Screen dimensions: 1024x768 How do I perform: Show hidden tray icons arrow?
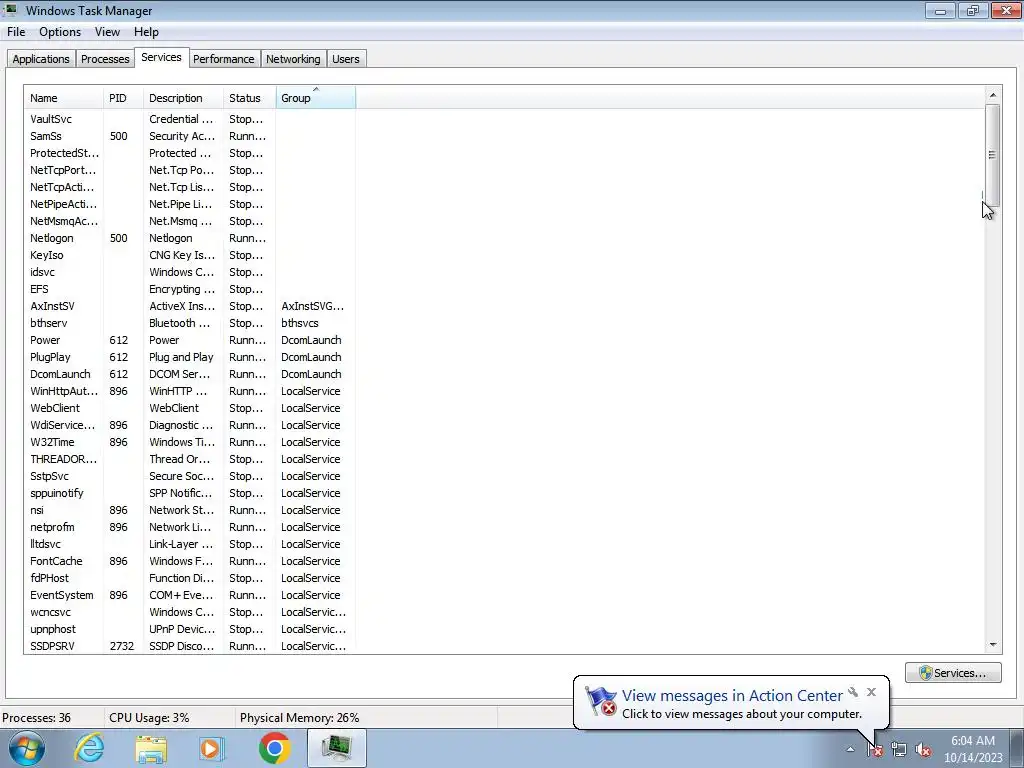click(850, 750)
